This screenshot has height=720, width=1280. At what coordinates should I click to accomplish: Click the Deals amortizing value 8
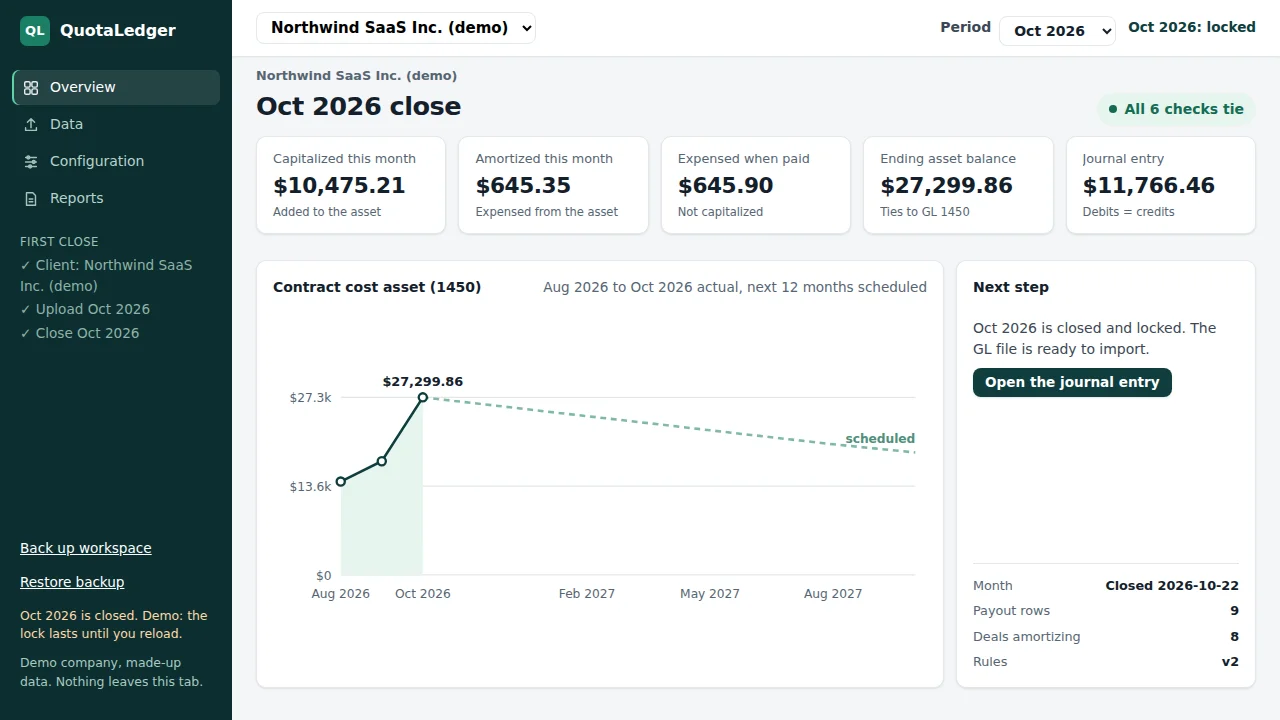coord(1234,637)
